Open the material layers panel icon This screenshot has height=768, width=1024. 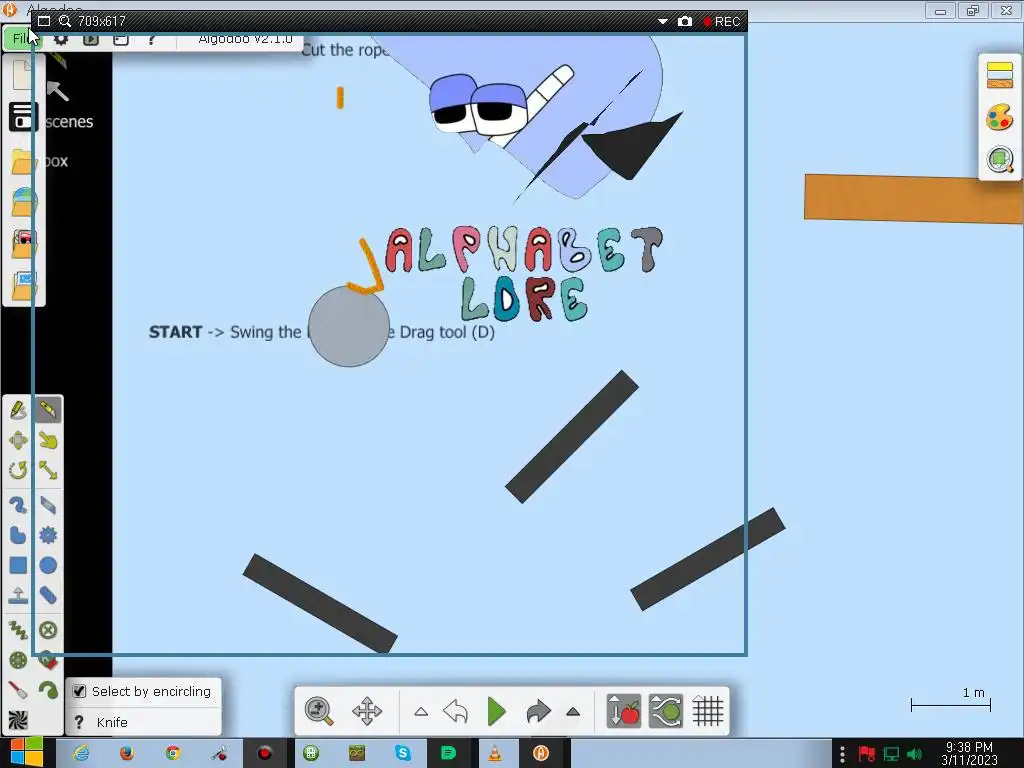point(999,75)
